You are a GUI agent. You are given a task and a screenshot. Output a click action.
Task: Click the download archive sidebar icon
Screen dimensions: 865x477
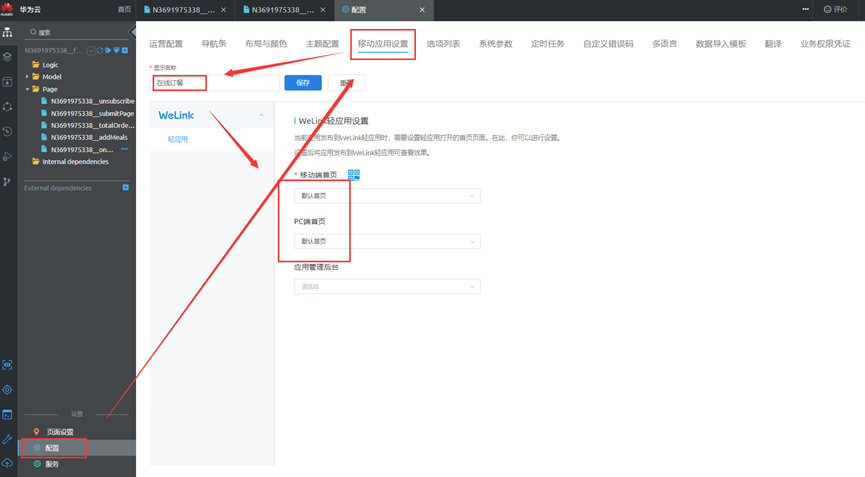7,82
